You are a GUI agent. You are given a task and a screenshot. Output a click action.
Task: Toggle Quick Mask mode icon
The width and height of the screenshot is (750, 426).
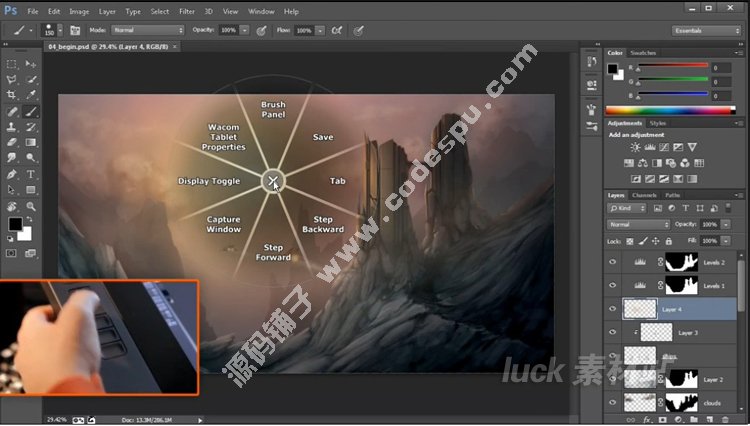click(x=11, y=253)
